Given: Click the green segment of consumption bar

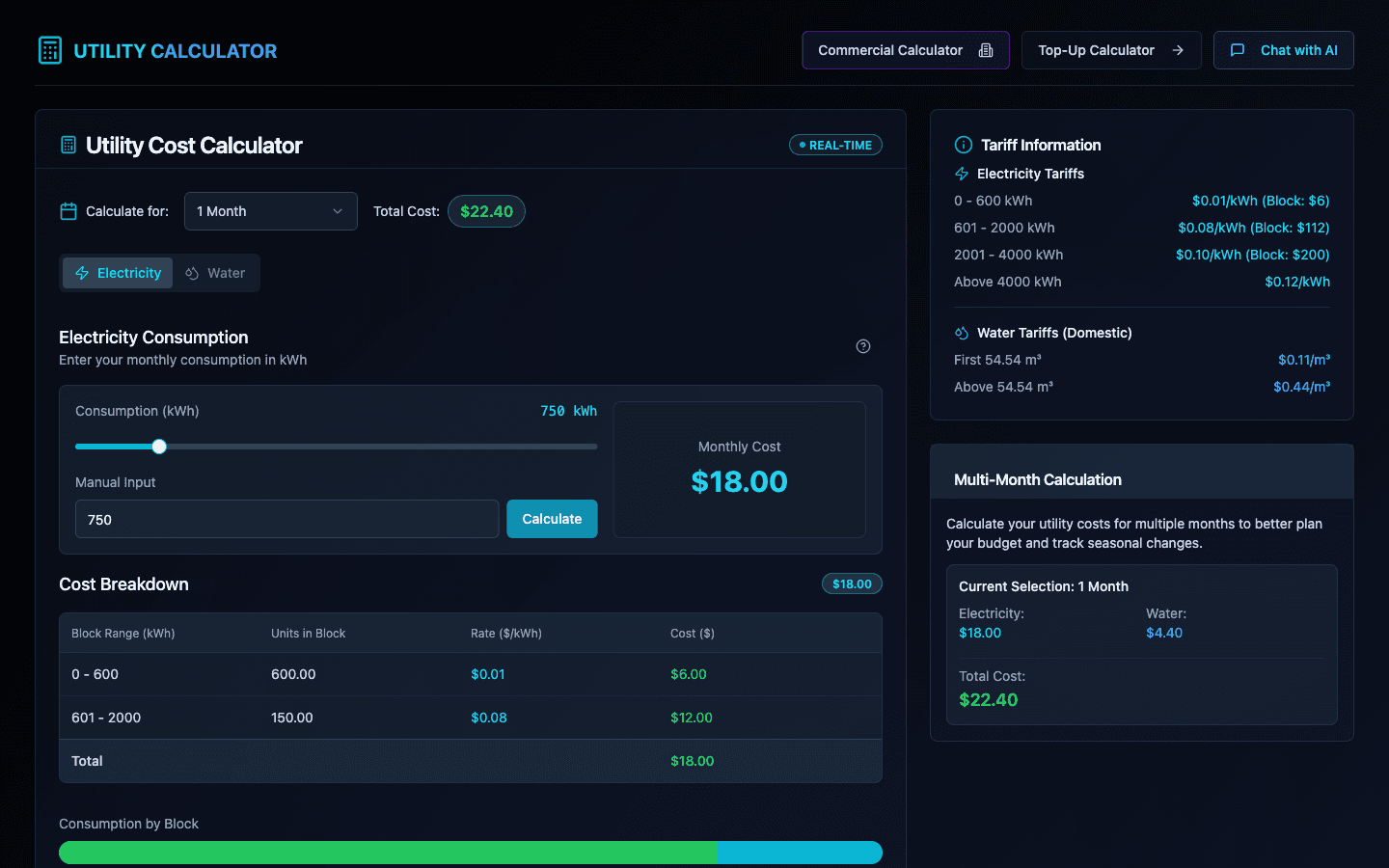Looking at the screenshot, I should (x=388, y=853).
